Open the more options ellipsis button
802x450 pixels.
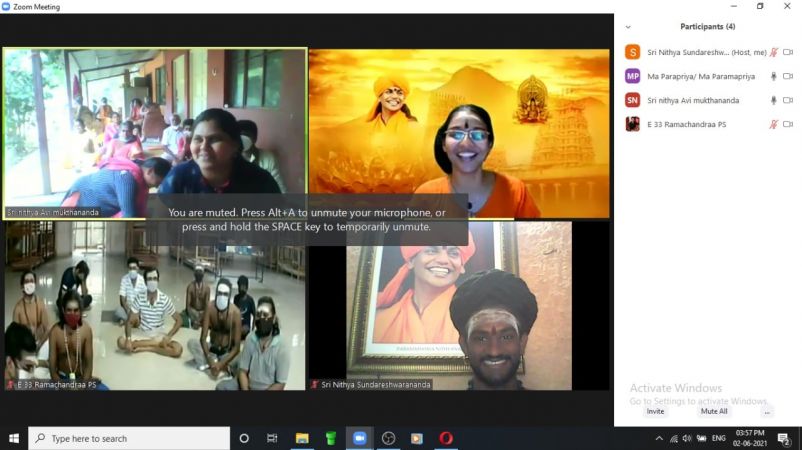click(x=767, y=411)
